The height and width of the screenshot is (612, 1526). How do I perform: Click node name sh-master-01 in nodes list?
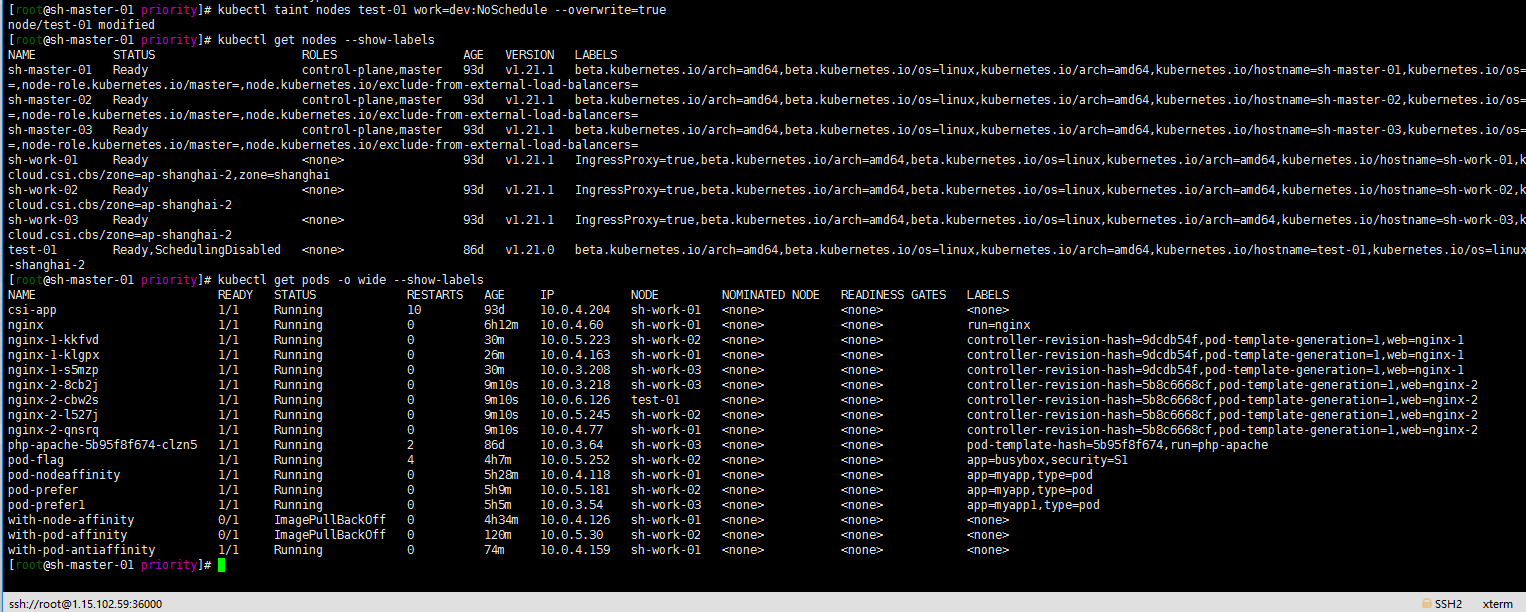point(49,69)
